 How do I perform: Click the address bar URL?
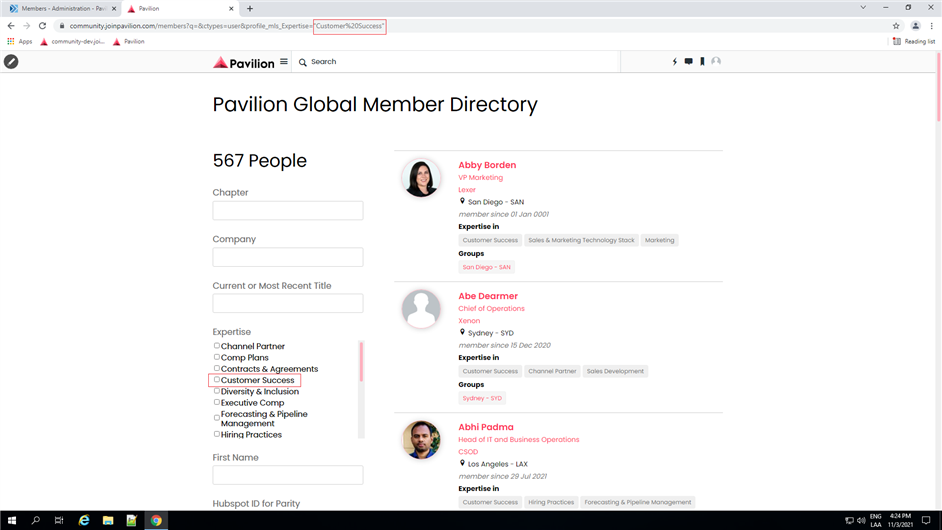point(227,26)
